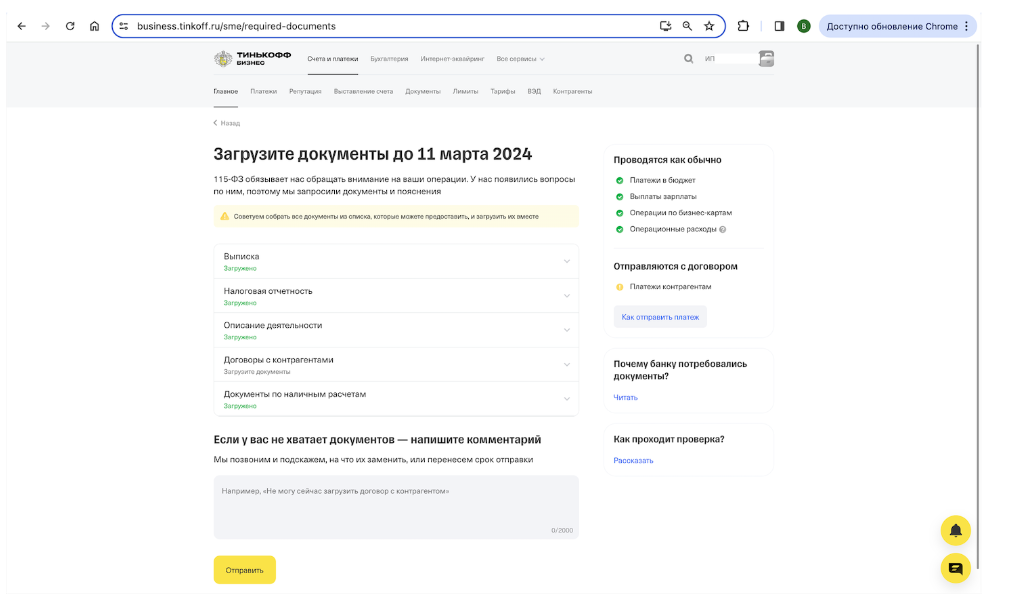The width and height of the screenshot is (1009, 613).
Task: Reload the page with the refresh icon
Action: click(70, 26)
